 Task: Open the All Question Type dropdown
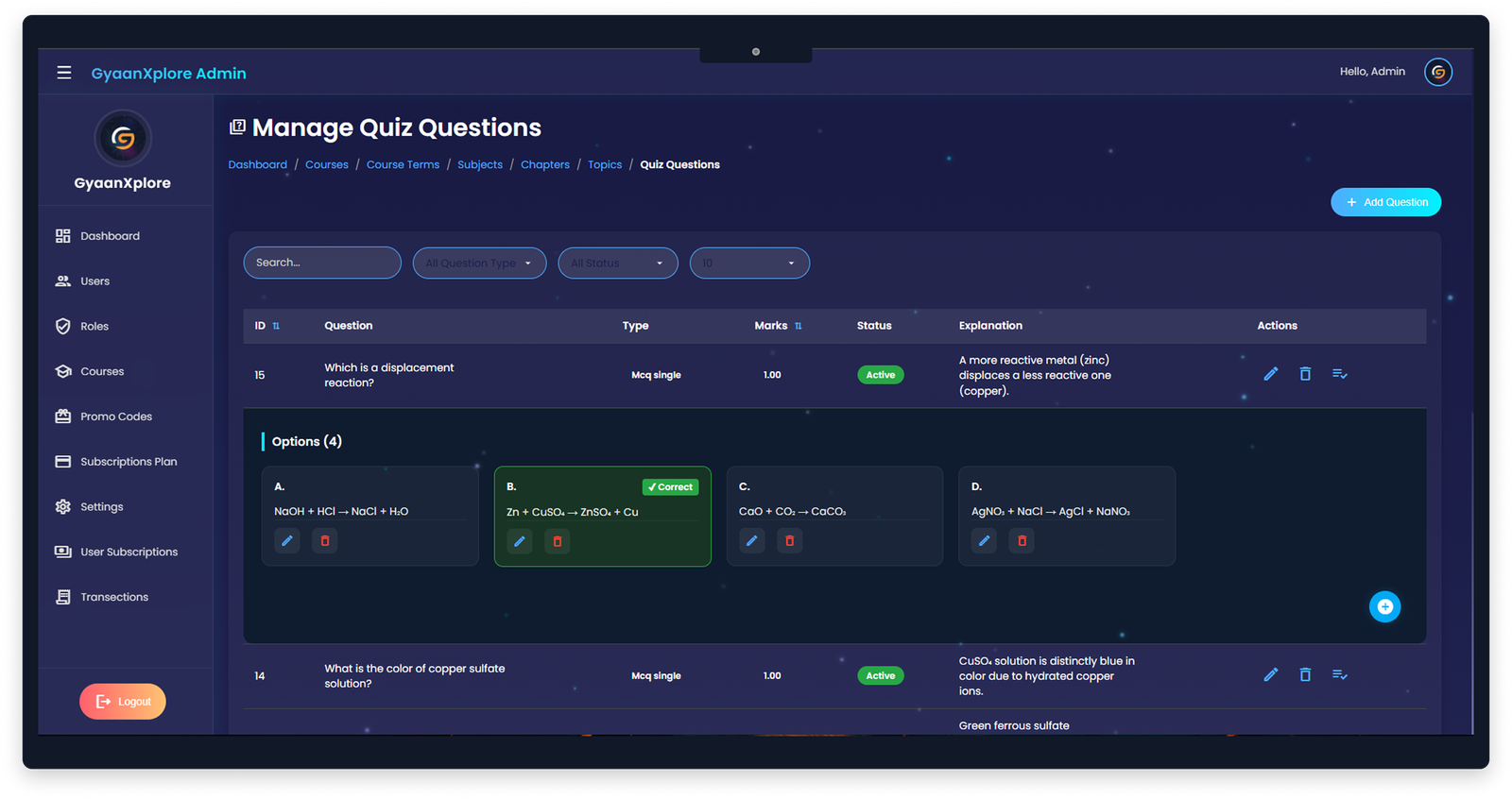coord(479,263)
